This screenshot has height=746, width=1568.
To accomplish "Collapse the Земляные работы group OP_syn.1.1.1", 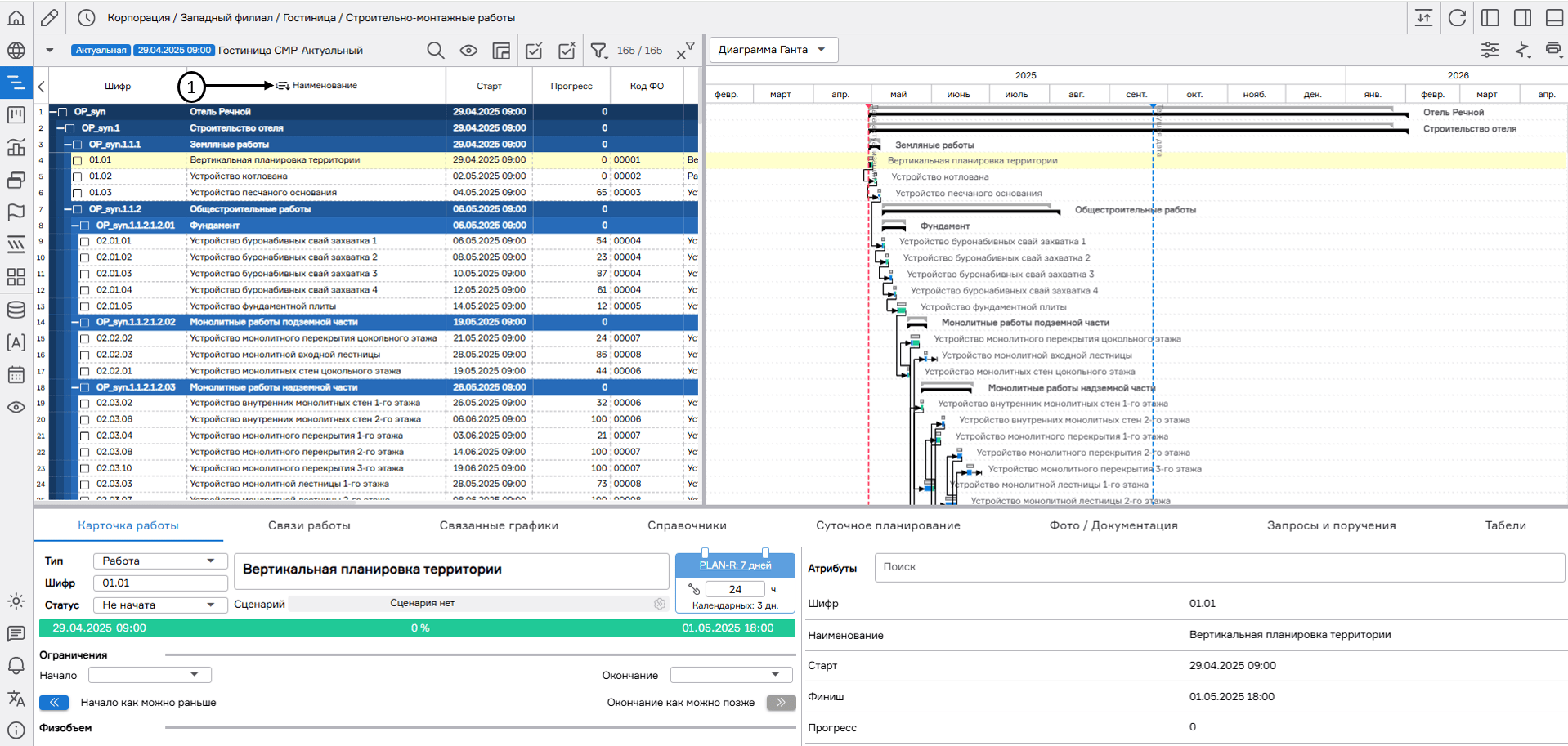I will [x=68, y=145].
